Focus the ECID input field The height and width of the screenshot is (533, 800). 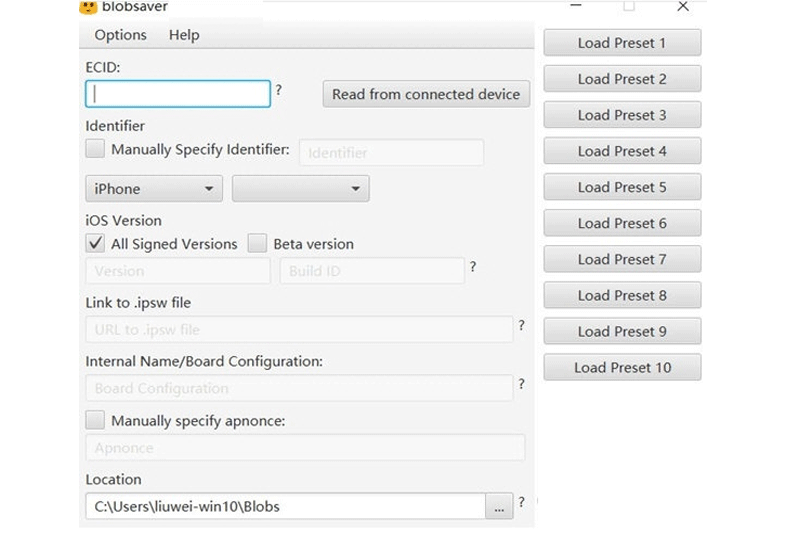(178, 94)
